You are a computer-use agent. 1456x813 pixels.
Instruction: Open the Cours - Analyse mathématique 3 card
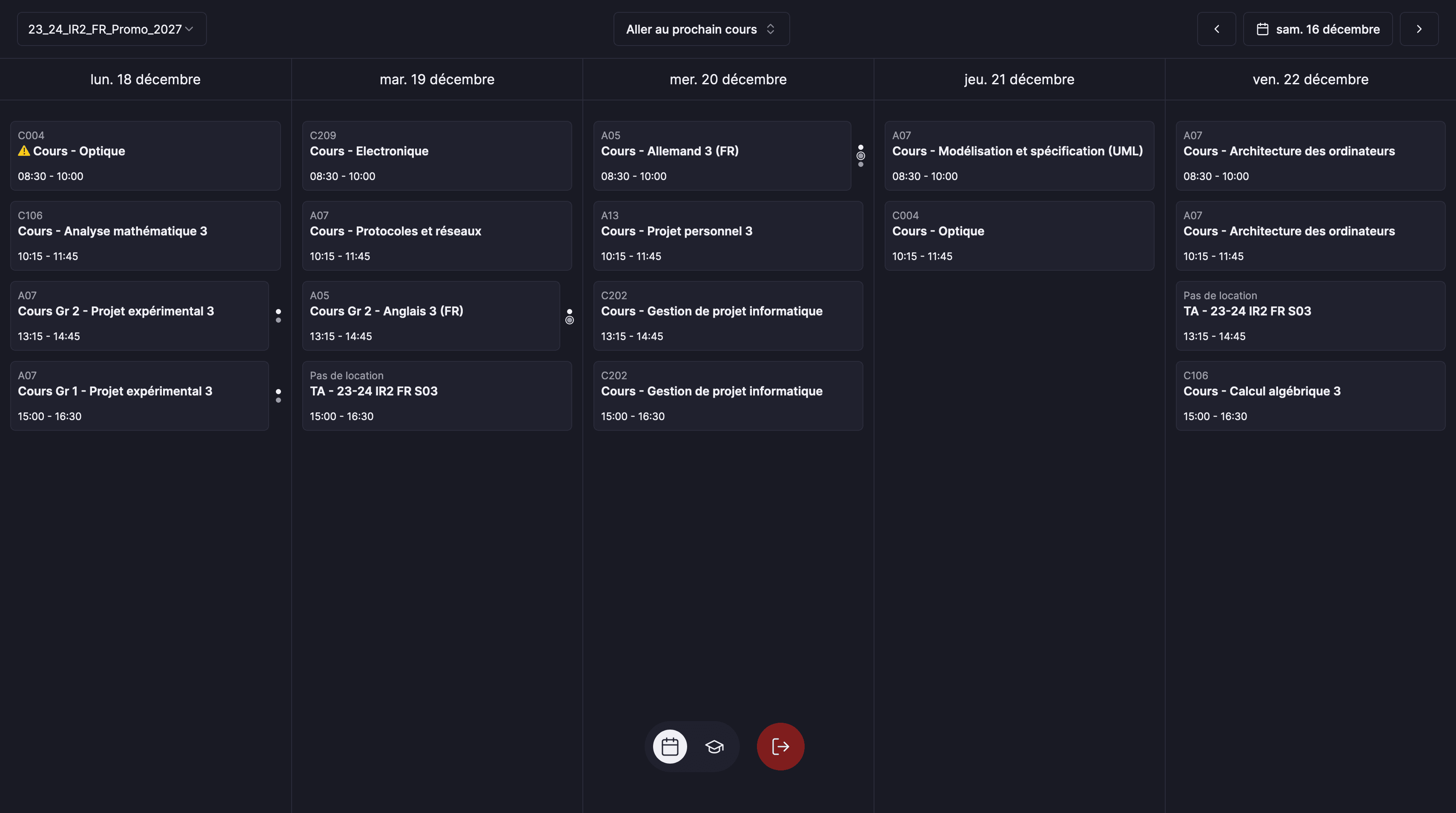pyautogui.click(x=145, y=235)
